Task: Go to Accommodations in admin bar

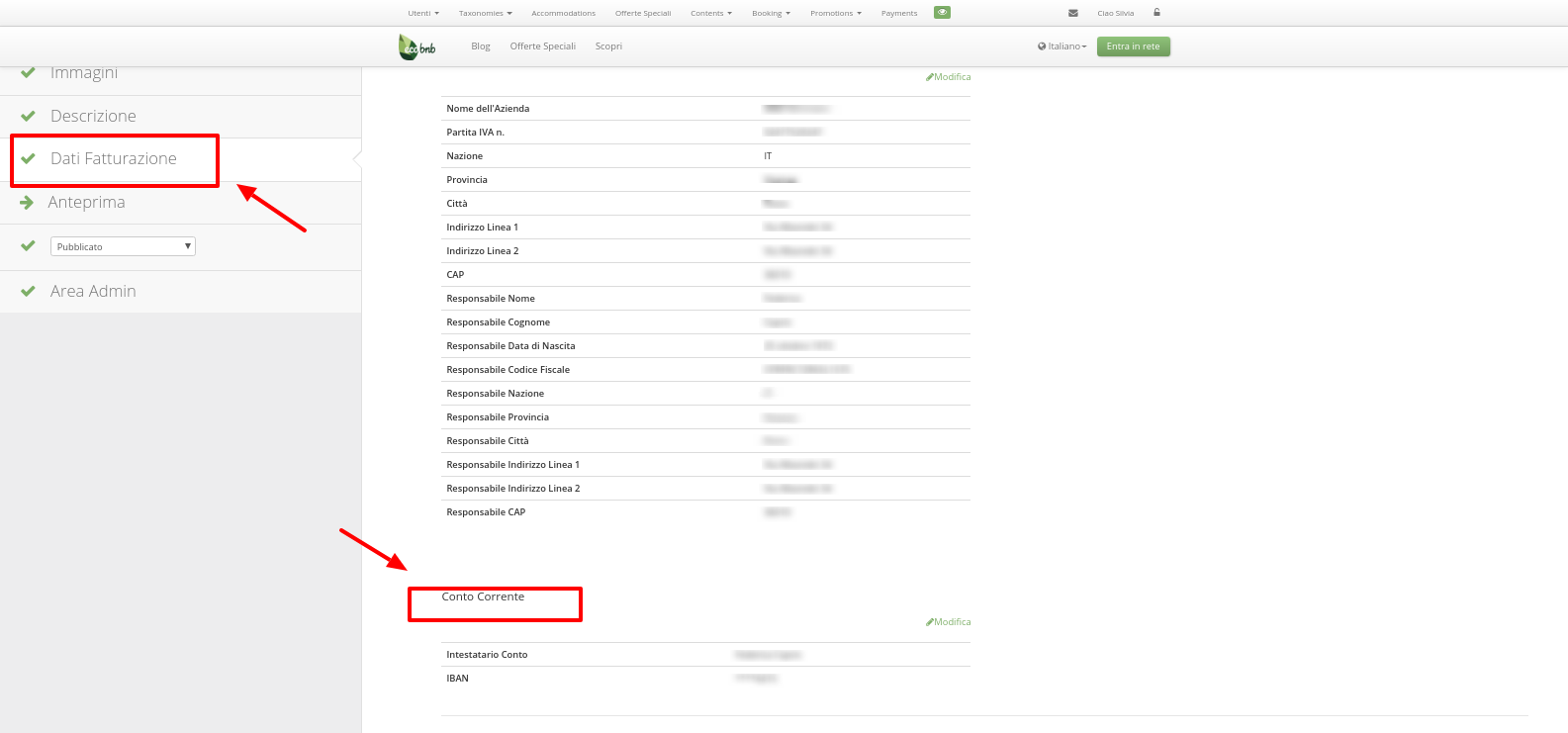Action: point(563,14)
